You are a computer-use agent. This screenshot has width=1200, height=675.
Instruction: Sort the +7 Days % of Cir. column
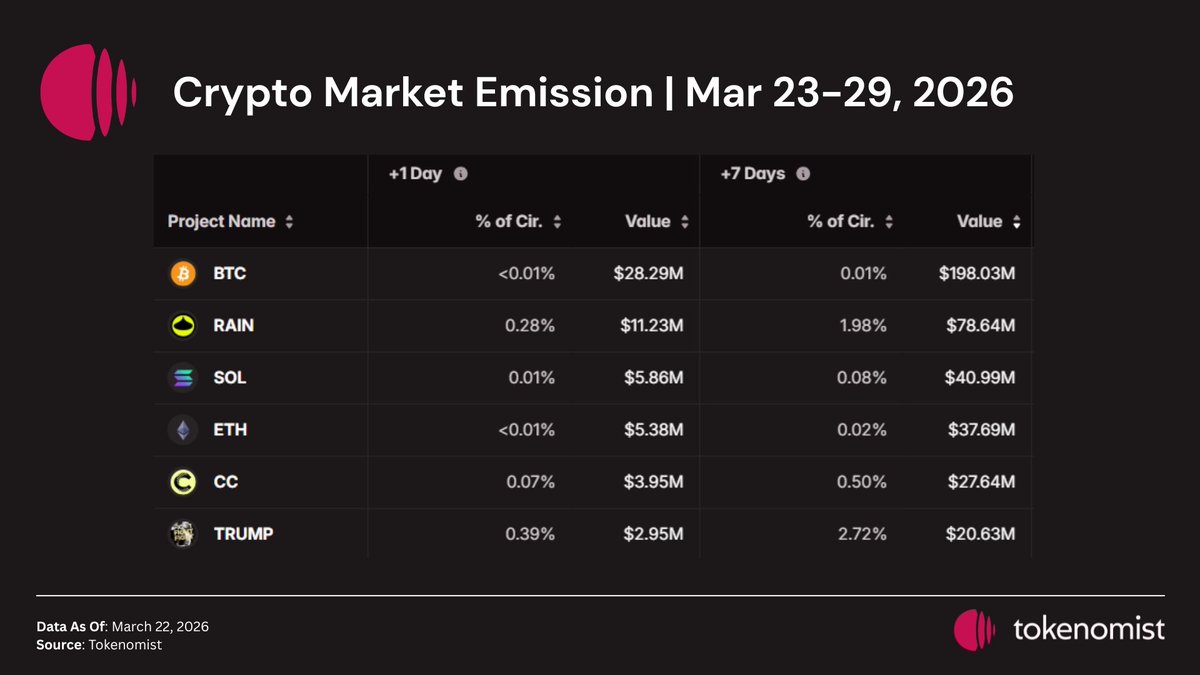[889, 222]
